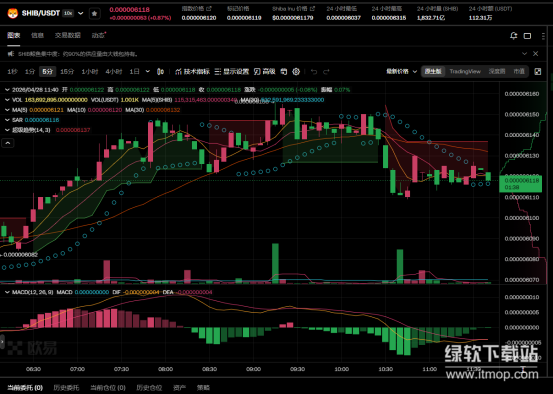Click the 10x leverage badge
553x394 pixels.
pos(68,13)
